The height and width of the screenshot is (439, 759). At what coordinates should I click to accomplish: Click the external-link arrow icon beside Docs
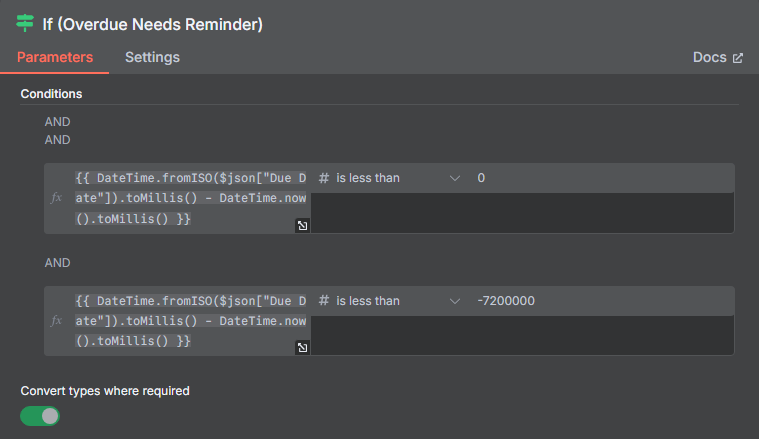pyautogui.click(x=738, y=58)
